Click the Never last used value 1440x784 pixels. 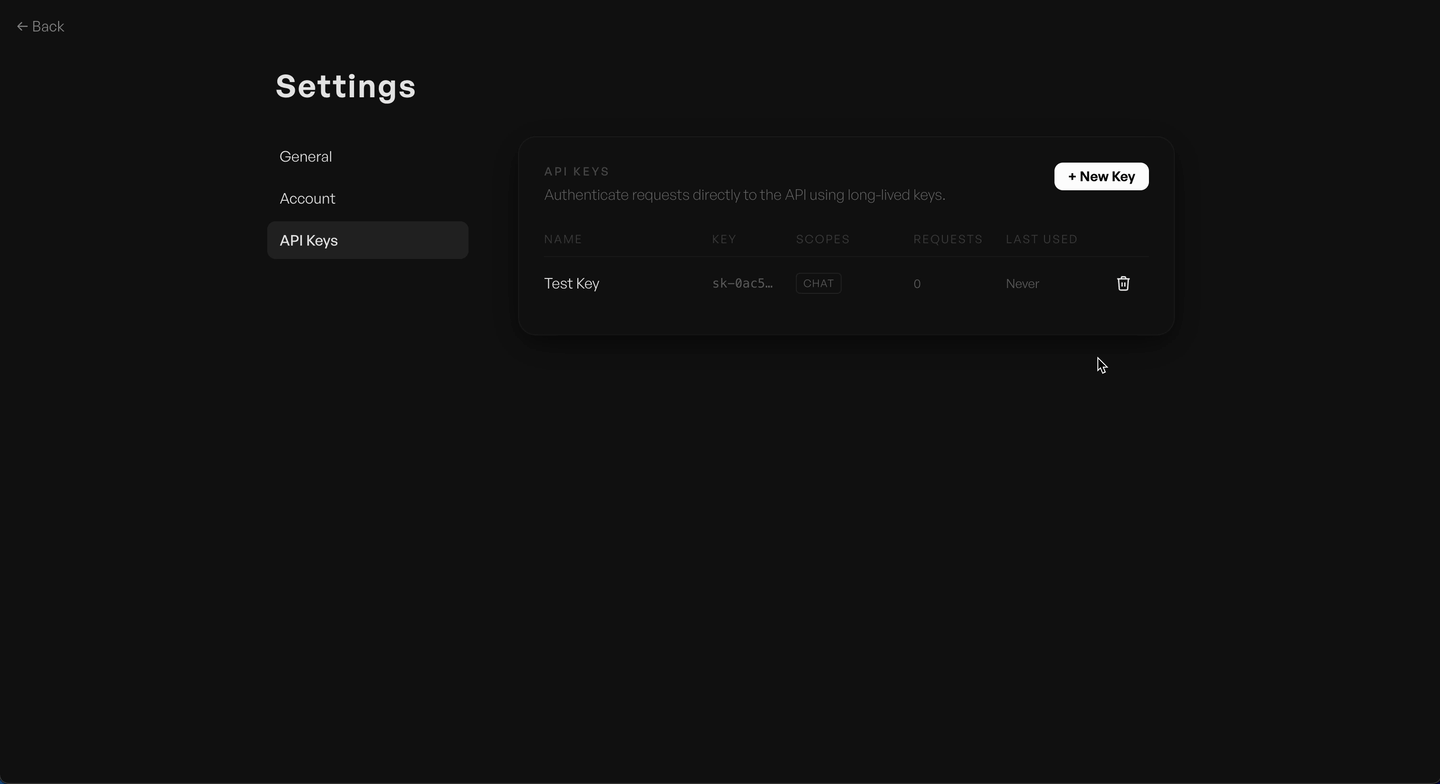(1022, 284)
